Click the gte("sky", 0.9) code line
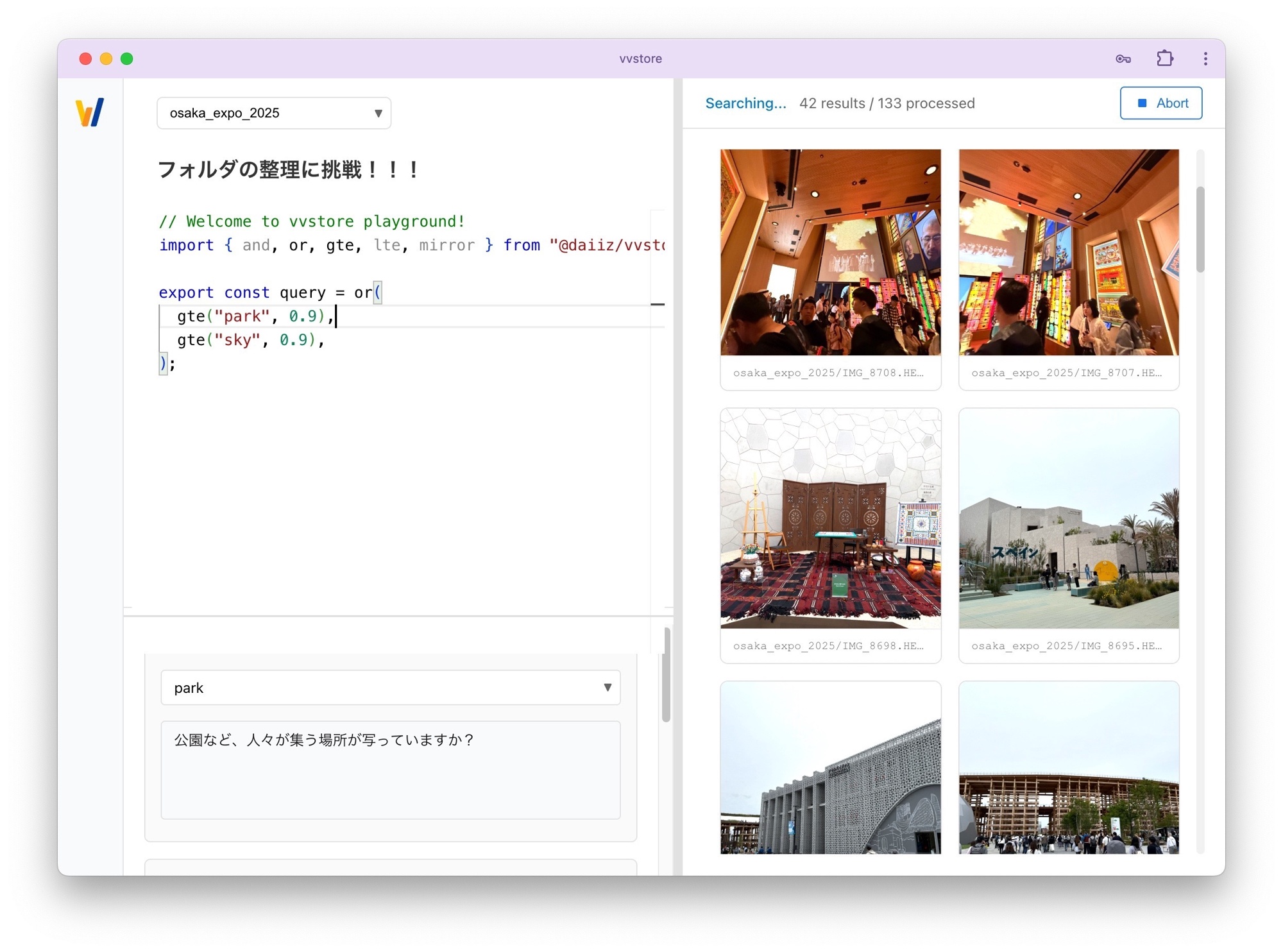1283x952 pixels. point(251,340)
